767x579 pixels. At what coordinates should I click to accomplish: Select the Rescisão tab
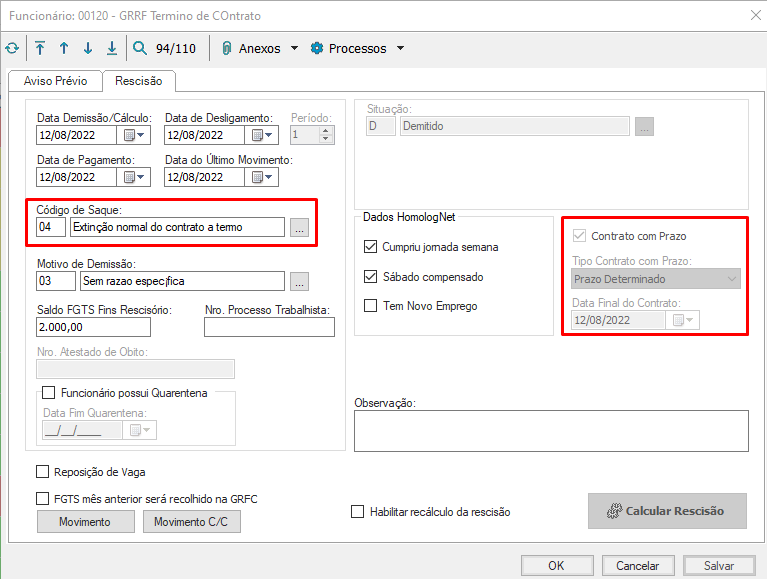click(x=138, y=81)
